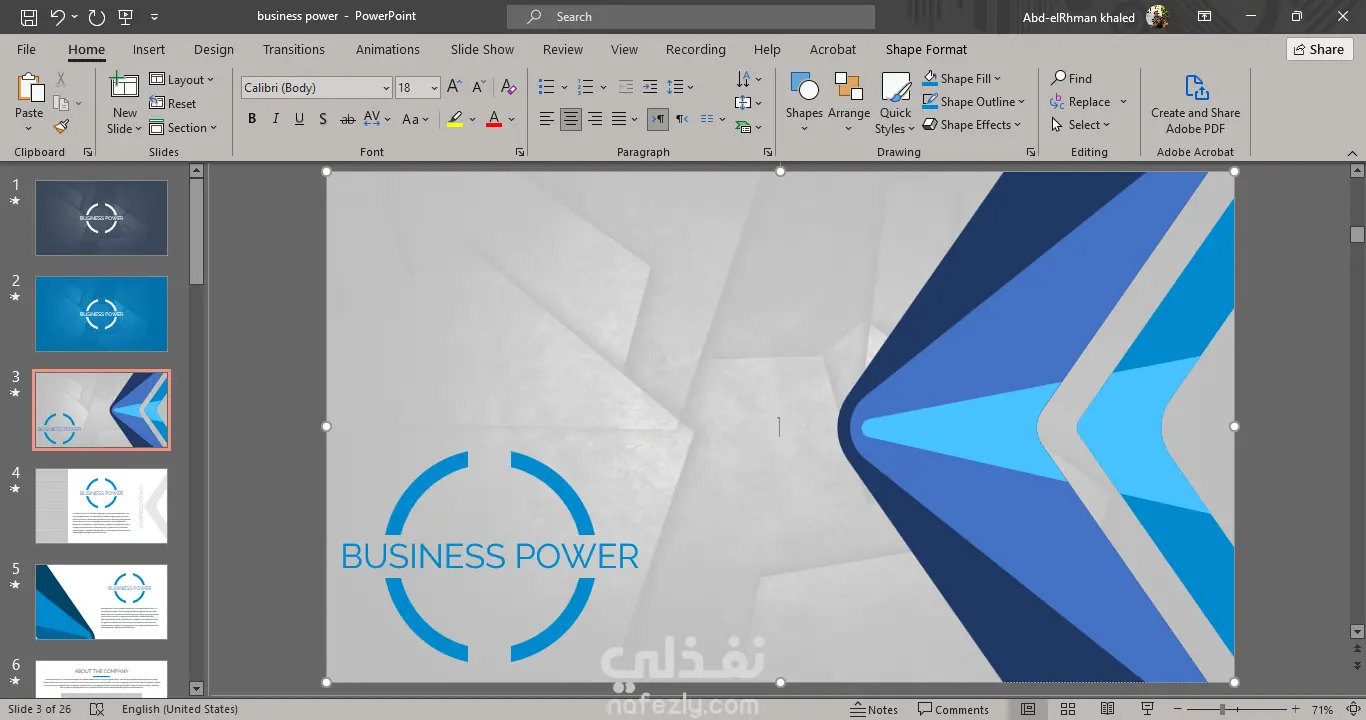
Task: Align text to the right
Action: (595, 119)
